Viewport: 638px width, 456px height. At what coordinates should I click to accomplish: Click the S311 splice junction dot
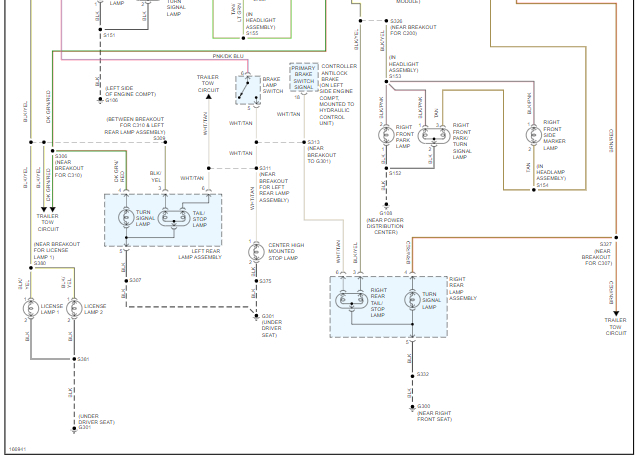pos(256,168)
